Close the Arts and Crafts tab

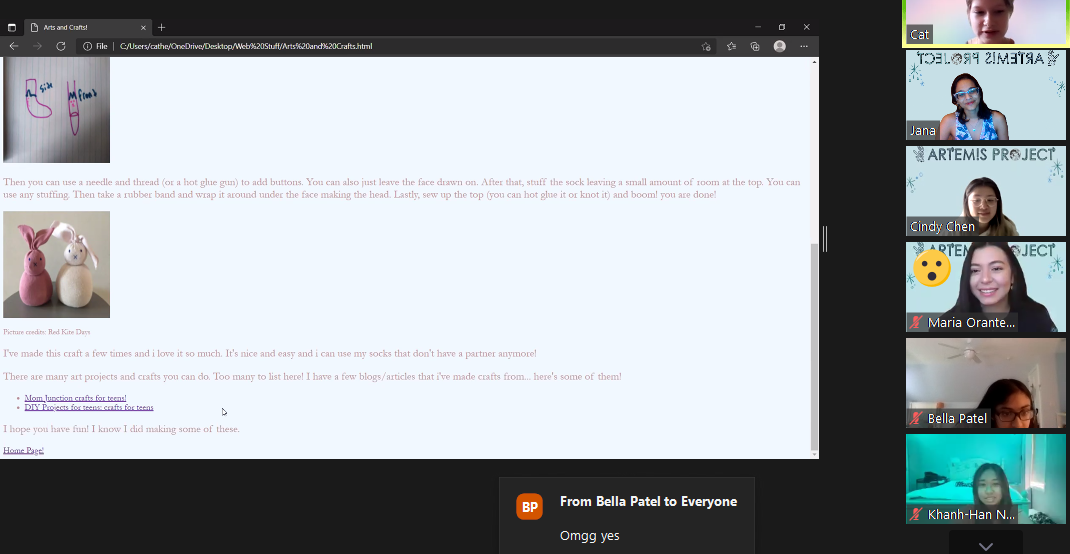[143, 27]
